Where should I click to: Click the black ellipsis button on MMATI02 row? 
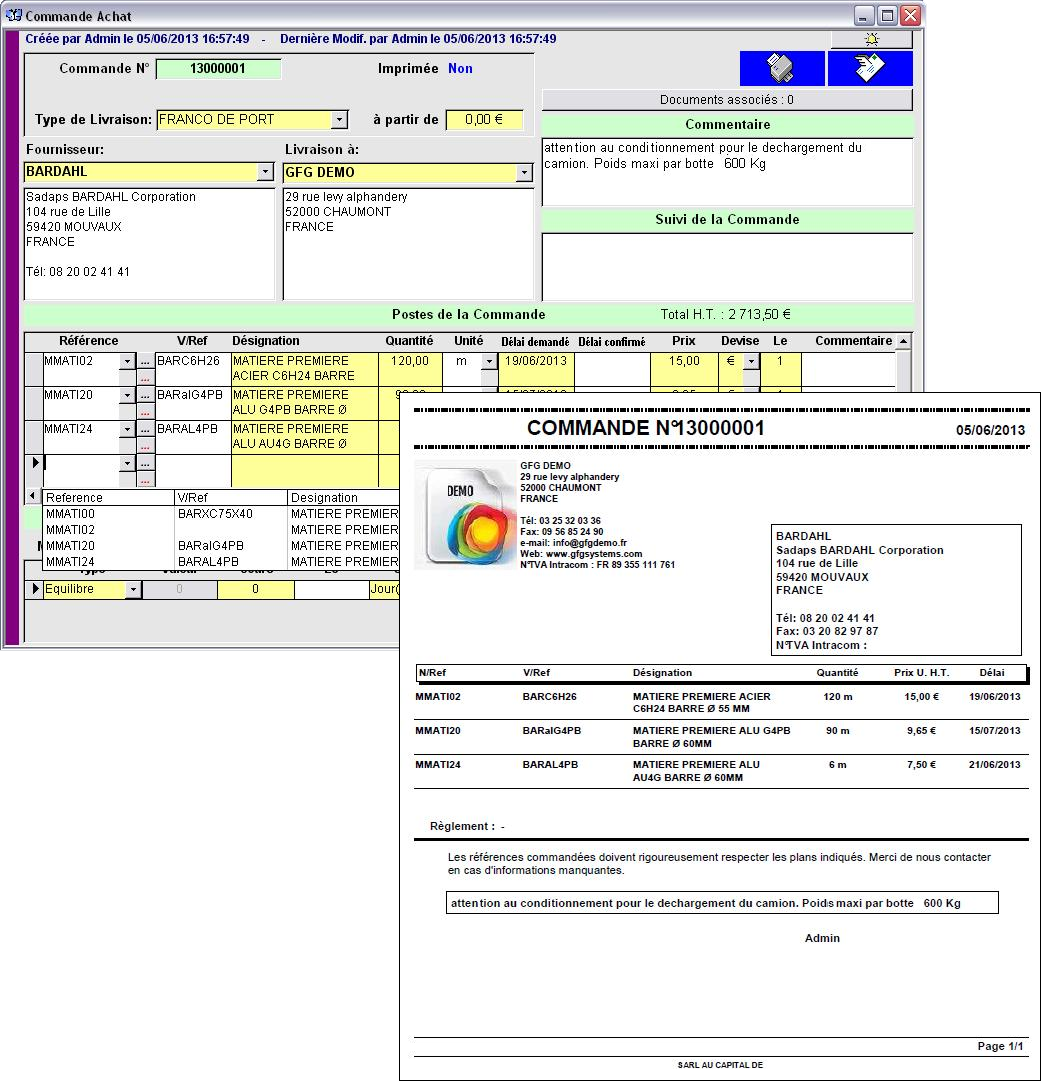[145, 361]
